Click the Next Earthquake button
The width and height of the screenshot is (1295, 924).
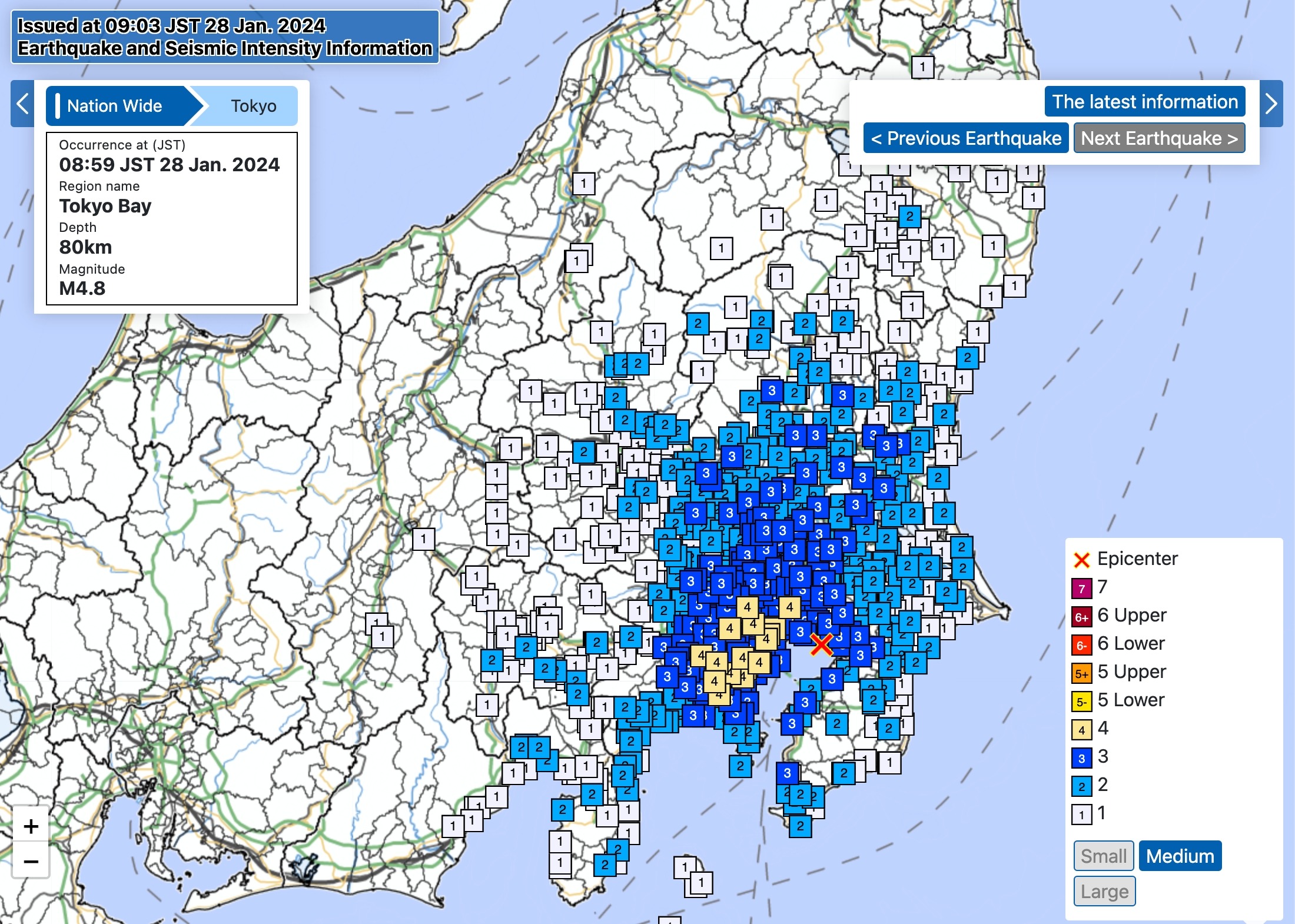coord(1159,138)
